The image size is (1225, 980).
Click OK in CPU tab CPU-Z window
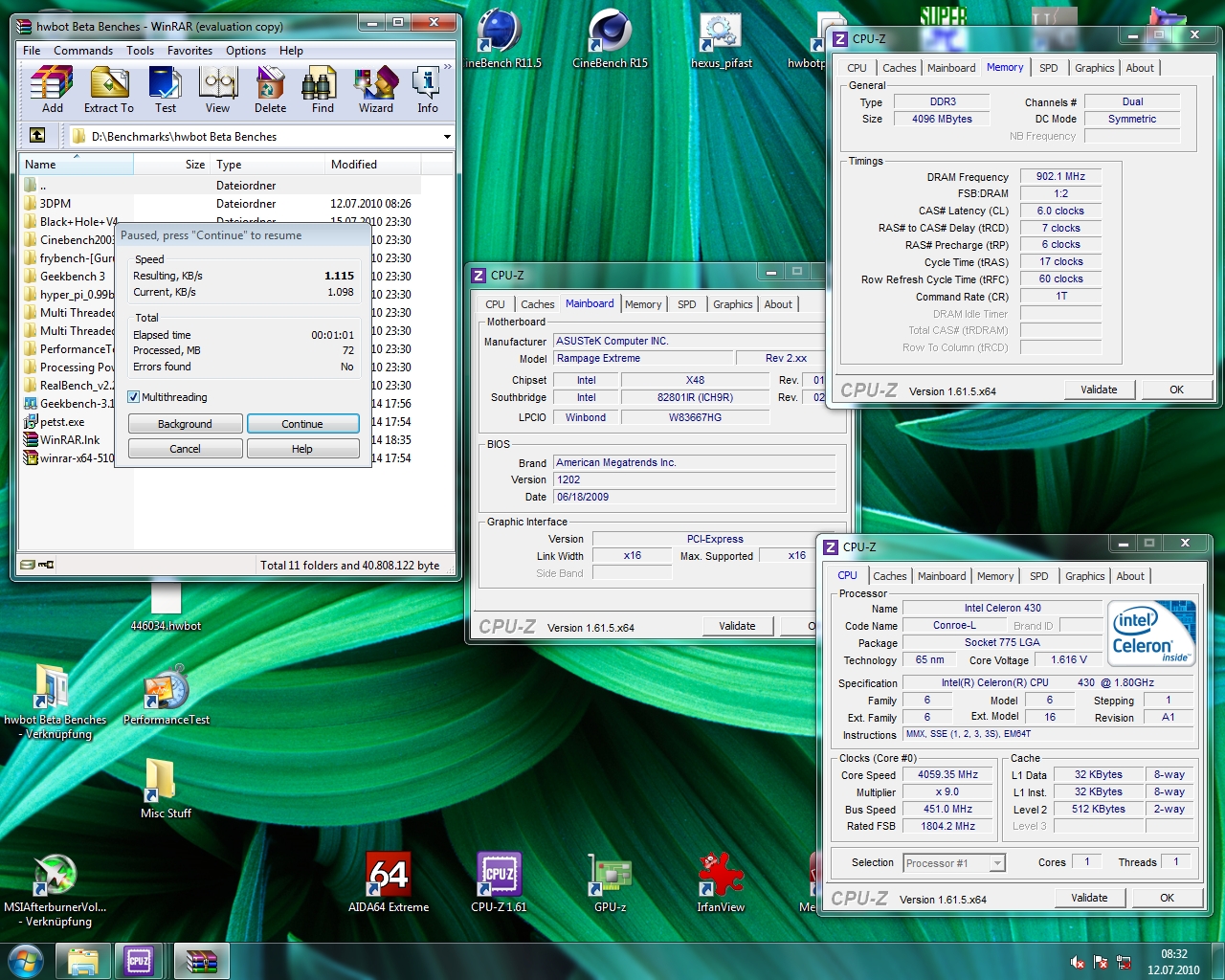pyautogui.click(x=1167, y=898)
